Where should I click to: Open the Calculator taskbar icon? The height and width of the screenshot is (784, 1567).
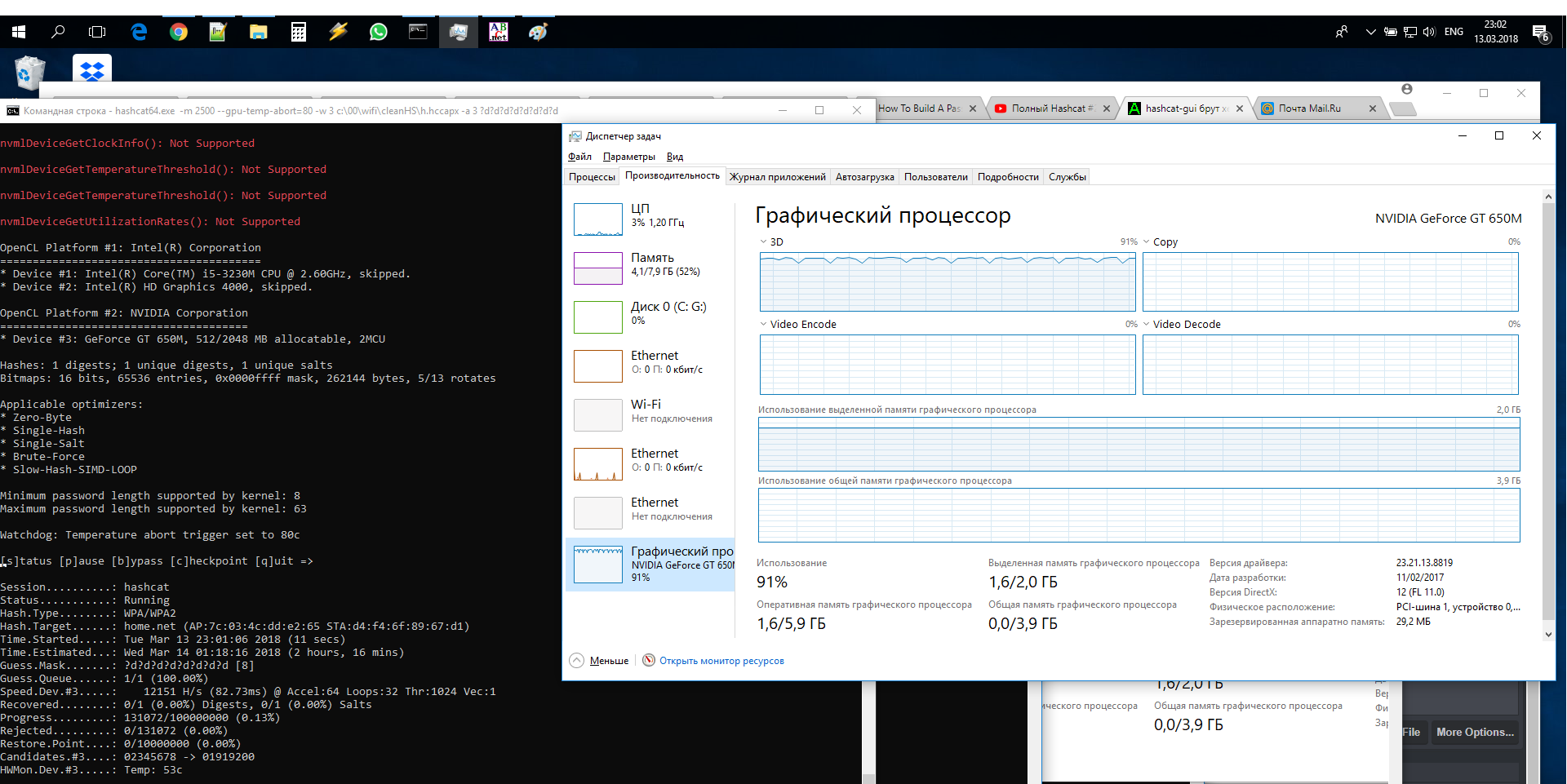298,32
